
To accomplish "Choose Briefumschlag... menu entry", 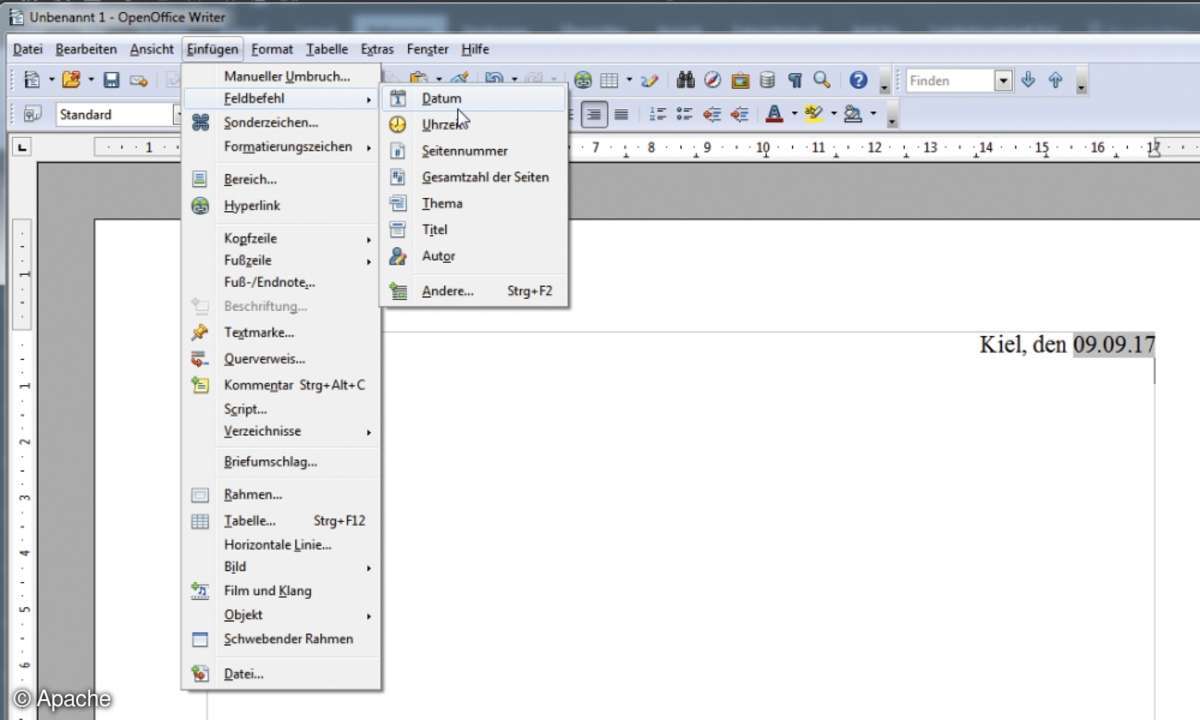I will pos(281,461).
